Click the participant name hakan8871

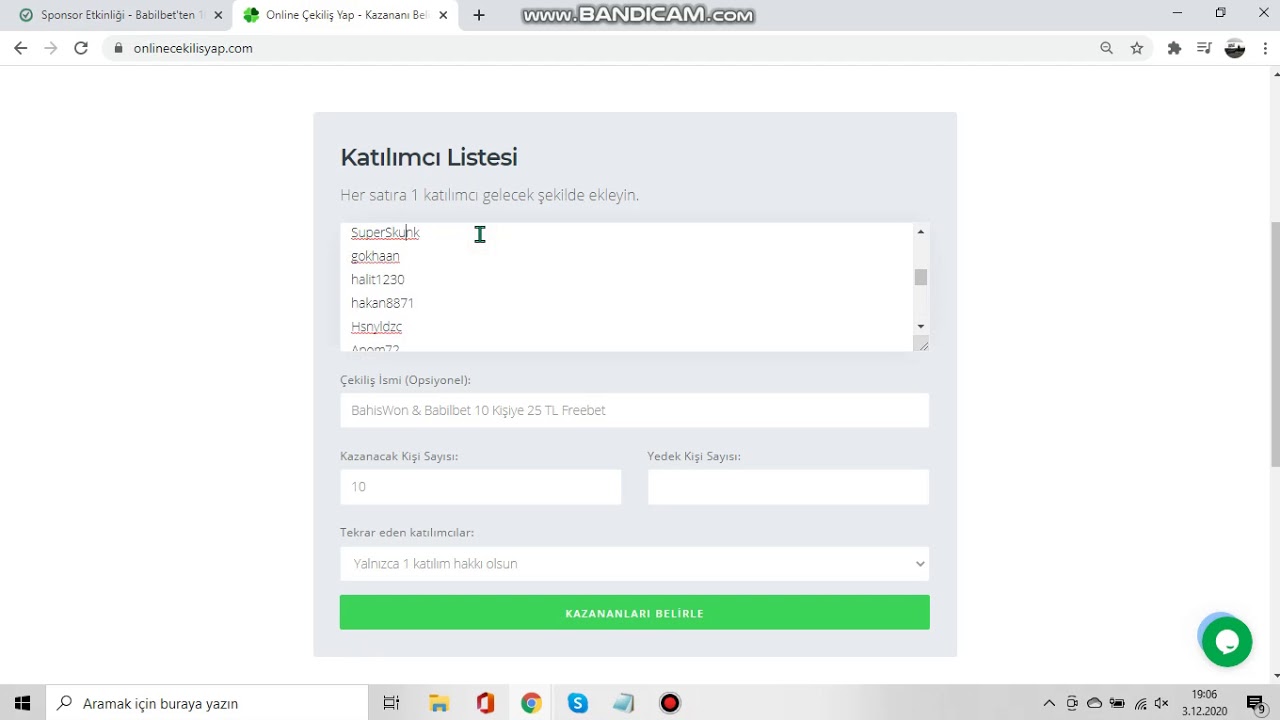click(382, 303)
